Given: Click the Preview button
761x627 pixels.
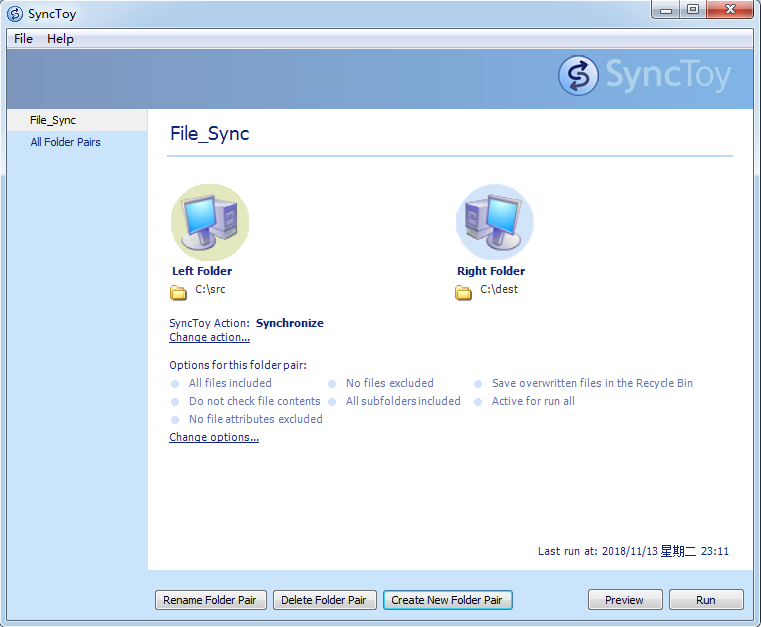Looking at the screenshot, I should pos(625,600).
